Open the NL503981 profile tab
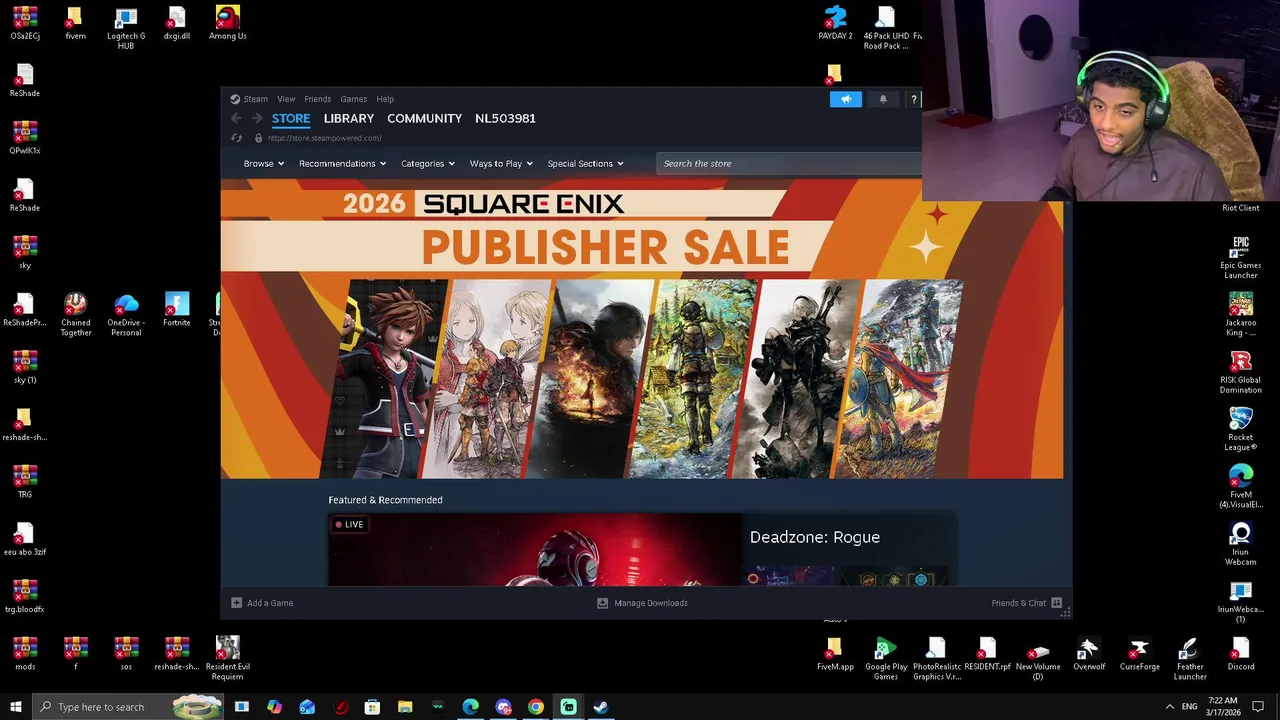The height and width of the screenshot is (720, 1280). pos(505,118)
